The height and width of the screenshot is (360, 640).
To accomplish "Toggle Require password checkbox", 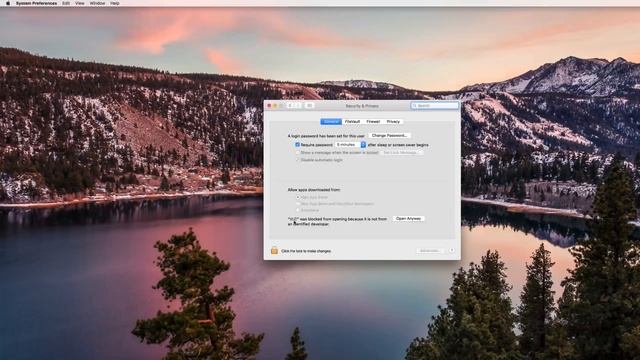I will (297, 144).
